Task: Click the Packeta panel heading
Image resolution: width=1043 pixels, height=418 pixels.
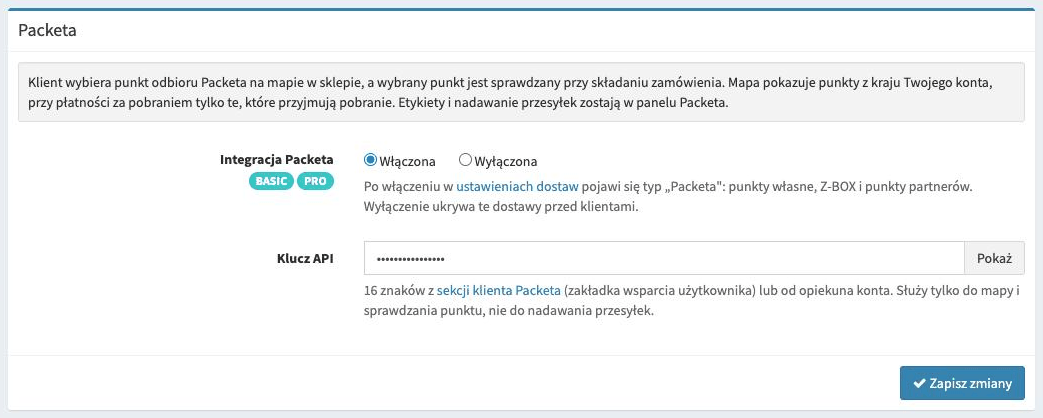Action: 47,31
